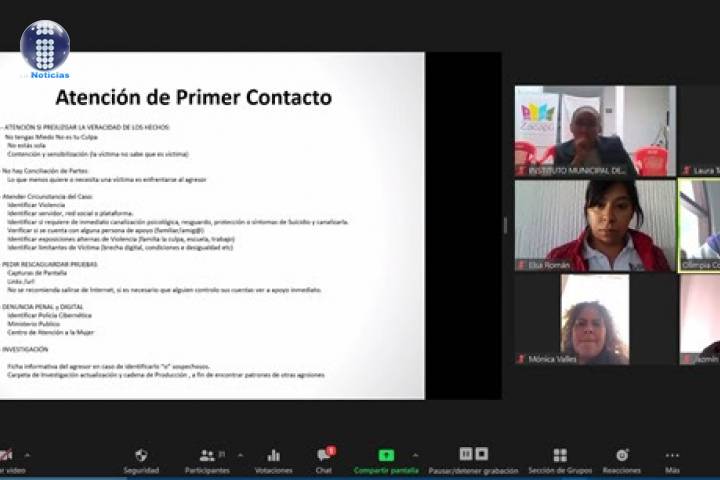Open Sección de Grupos breakout rooms
Image resolution: width=720 pixels, height=480 pixels.
click(560, 456)
